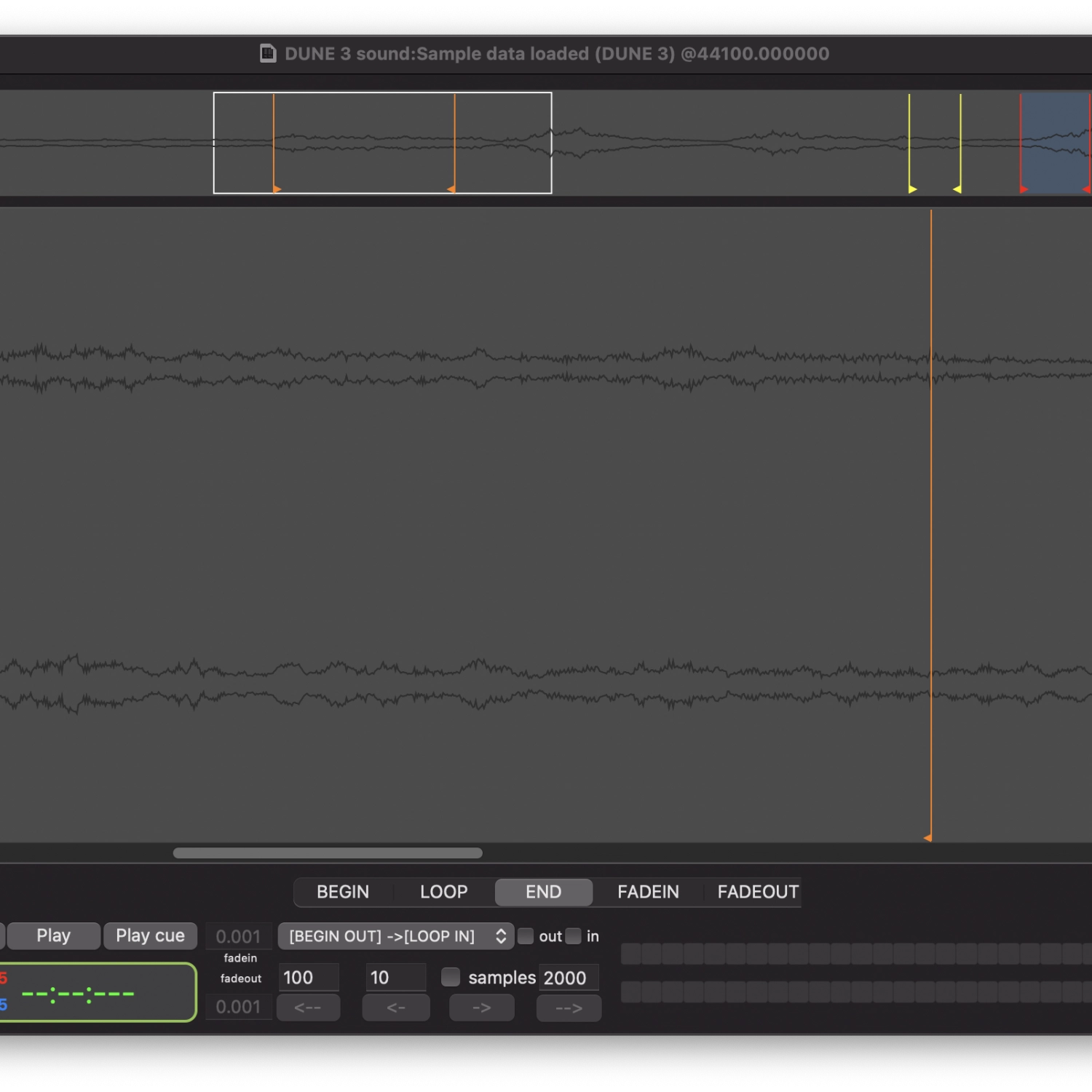Toggle the out checkbox
1092x1092 pixels.
[x=526, y=936]
